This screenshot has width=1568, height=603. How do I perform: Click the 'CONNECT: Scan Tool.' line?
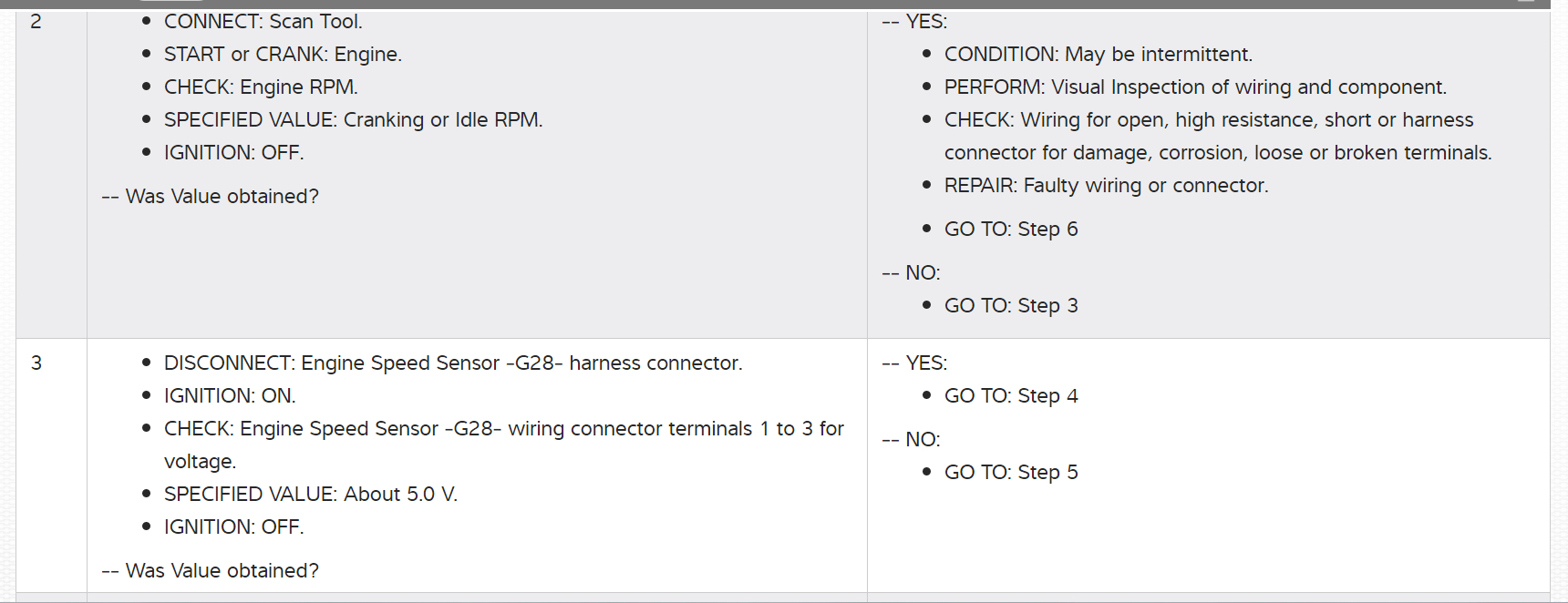(263, 22)
